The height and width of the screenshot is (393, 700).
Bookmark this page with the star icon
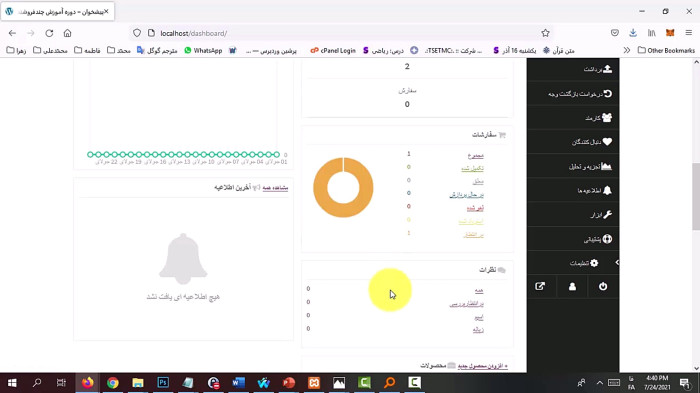coord(545,33)
